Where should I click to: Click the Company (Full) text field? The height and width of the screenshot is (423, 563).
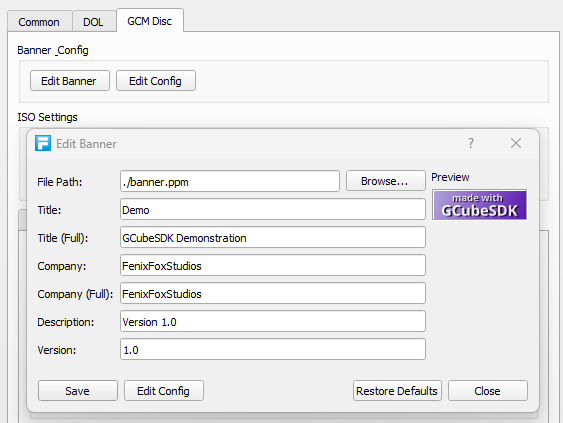pos(273,293)
